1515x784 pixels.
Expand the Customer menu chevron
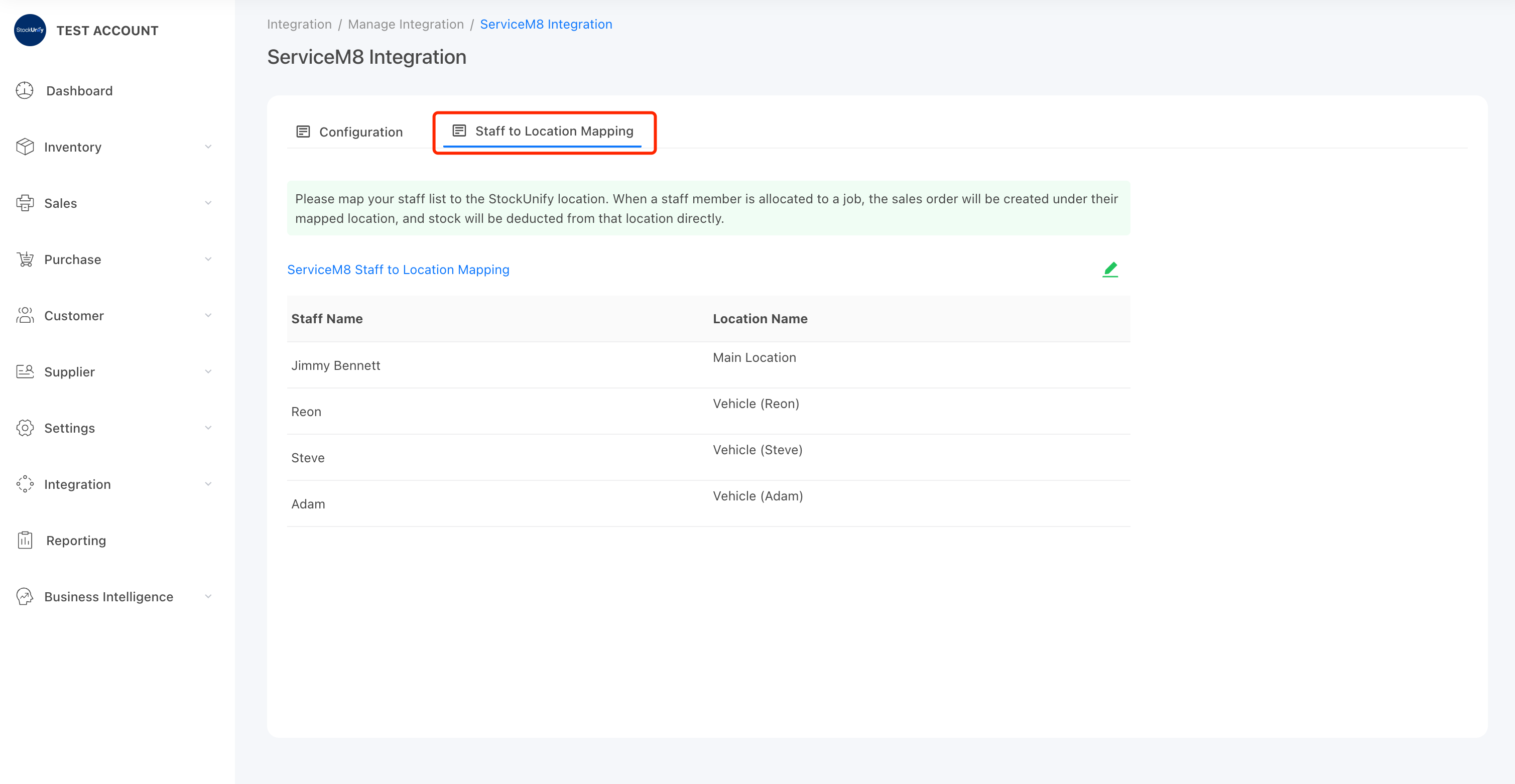point(208,315)
